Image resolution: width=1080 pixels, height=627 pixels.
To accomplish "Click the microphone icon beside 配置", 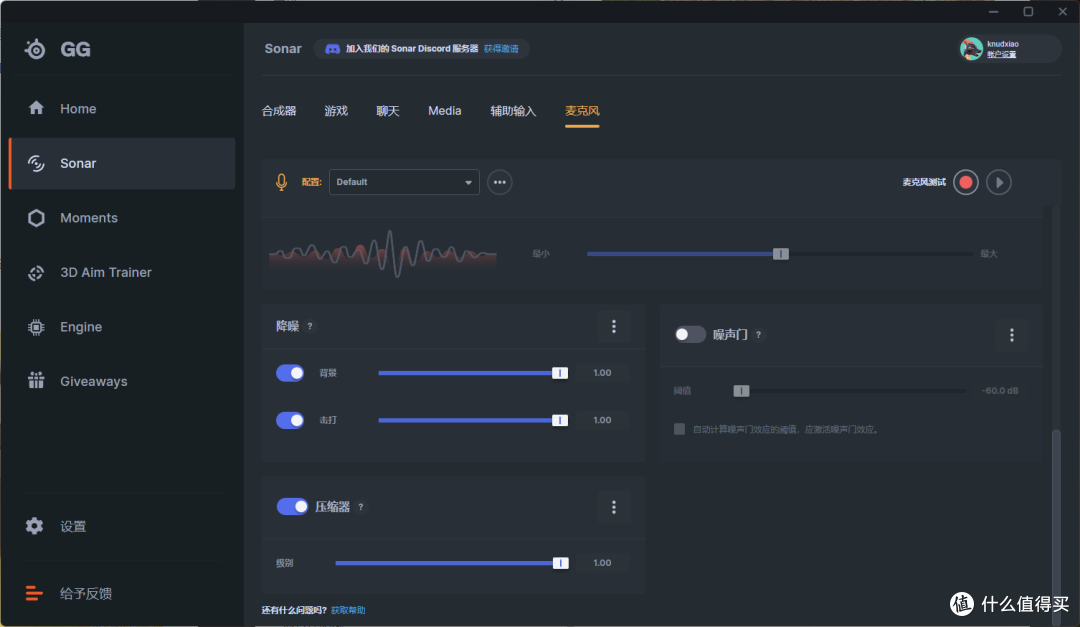I will [281, 182].
